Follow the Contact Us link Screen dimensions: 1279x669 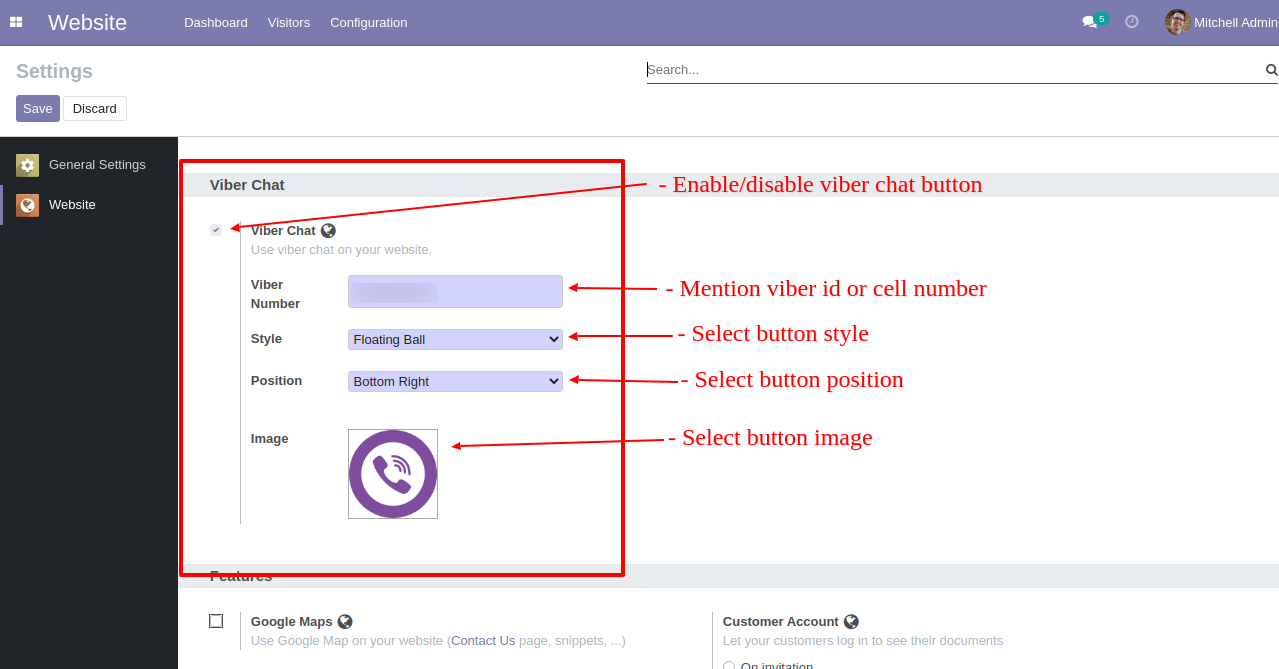(483, 641)
